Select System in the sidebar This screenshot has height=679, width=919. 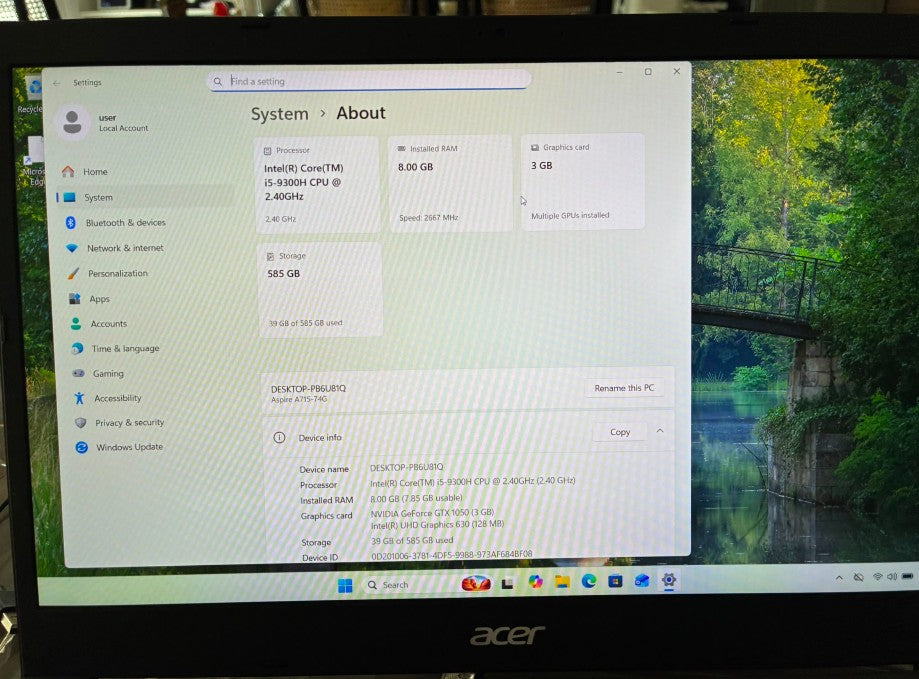click(147, 197)
